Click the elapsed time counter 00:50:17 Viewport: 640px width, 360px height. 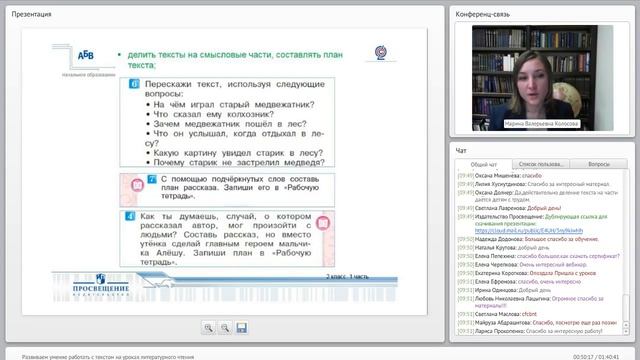point(584,357)
